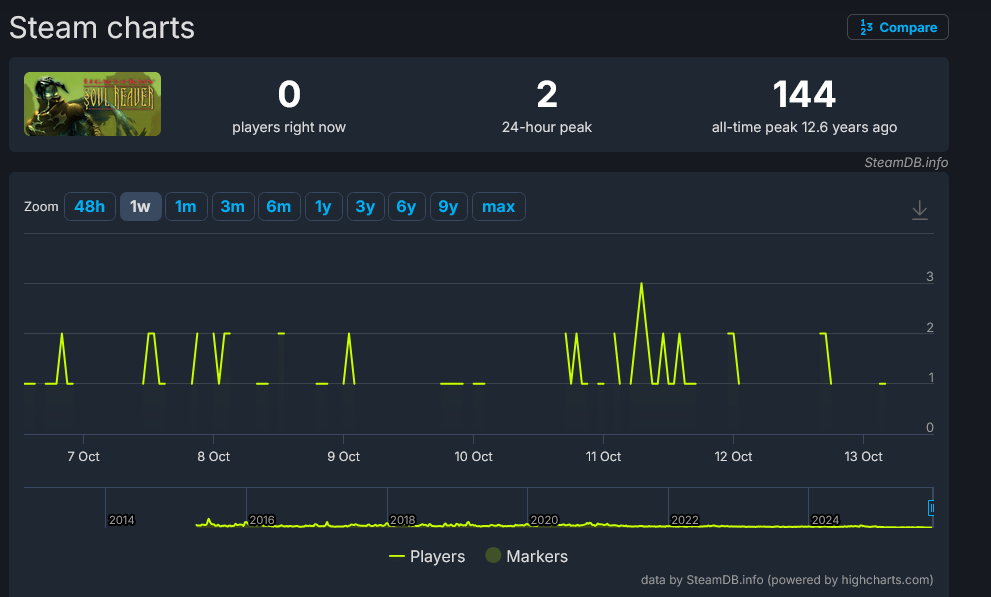
Task: Switch zoom to 1m
Action: pos(186,207)
